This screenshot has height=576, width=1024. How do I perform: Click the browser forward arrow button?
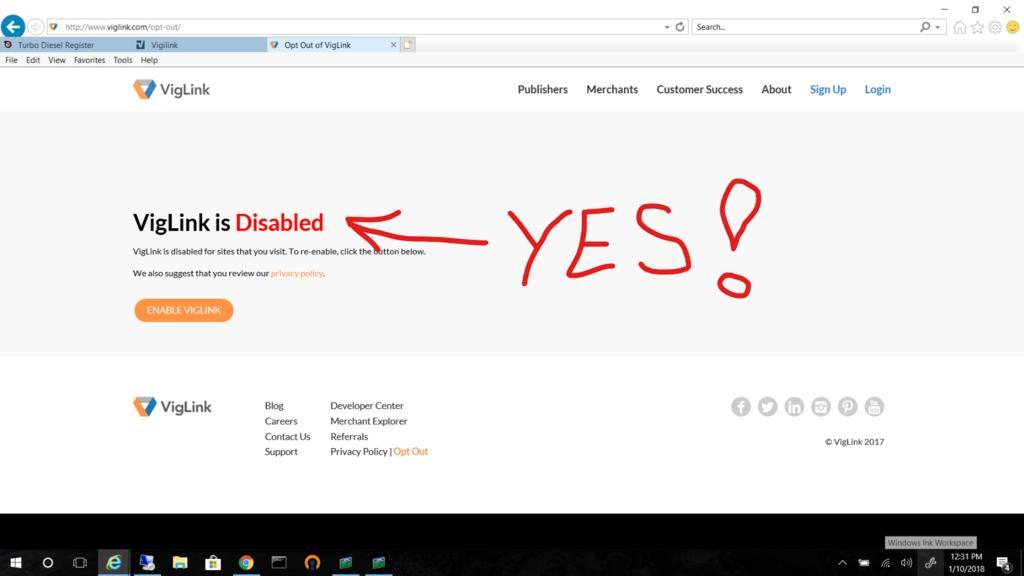click(x=35, y=27)
